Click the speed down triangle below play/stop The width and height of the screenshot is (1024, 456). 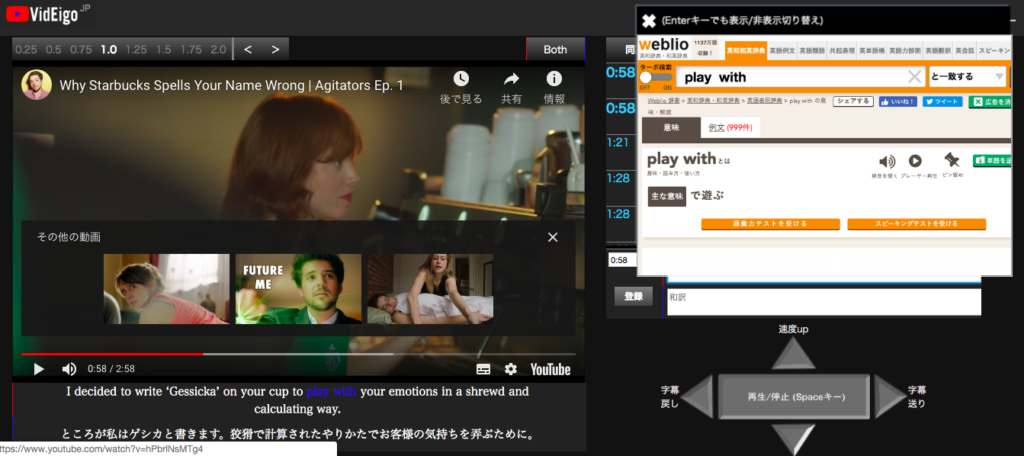(793, 439)
